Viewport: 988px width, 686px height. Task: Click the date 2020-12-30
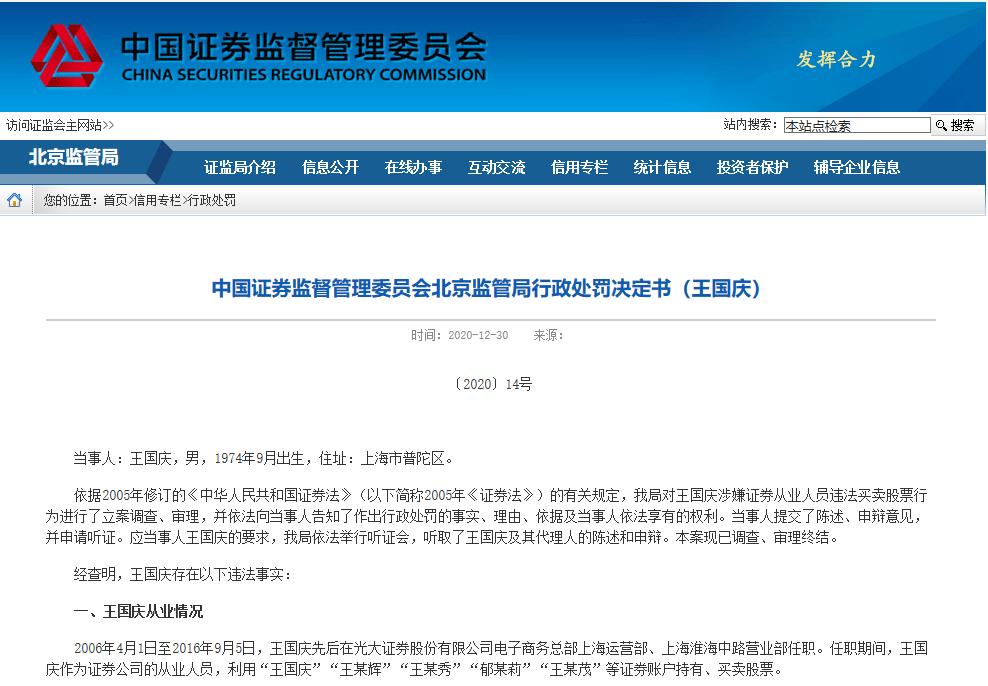(x=478, y=335)
